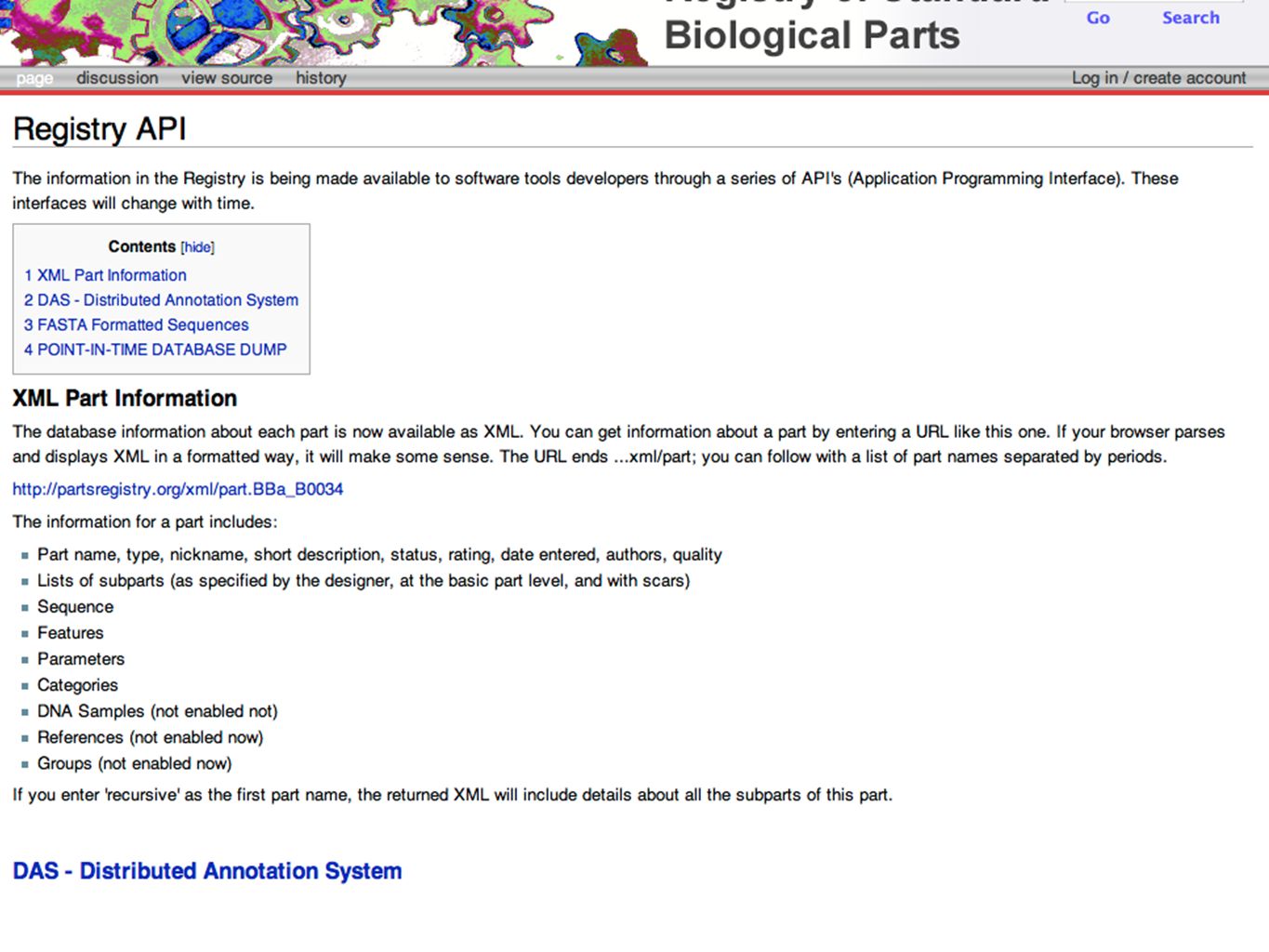Click the Registry API page heading

point(99,129)
